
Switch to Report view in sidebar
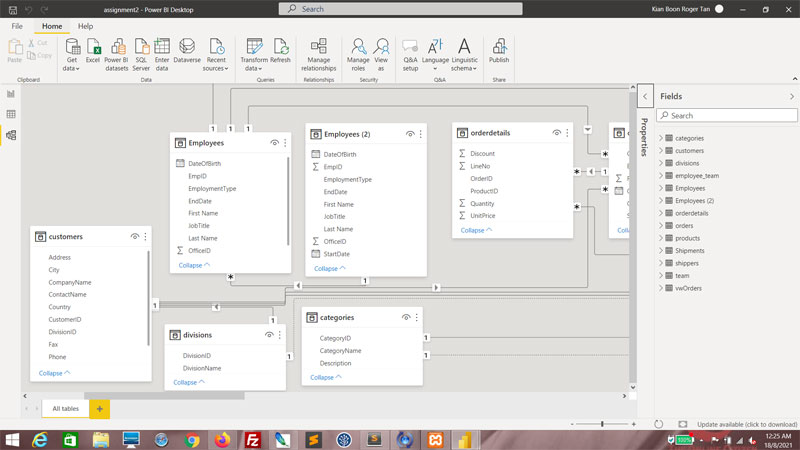point(11,94)
